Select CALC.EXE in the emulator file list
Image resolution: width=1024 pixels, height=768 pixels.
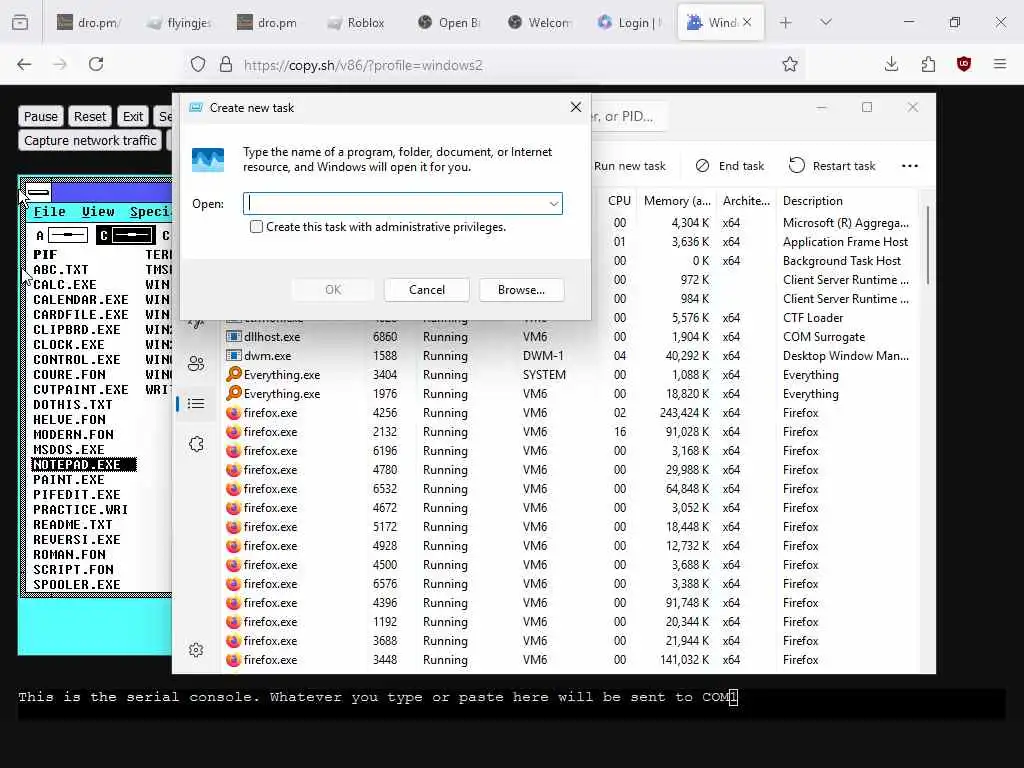tap(65, 285)
